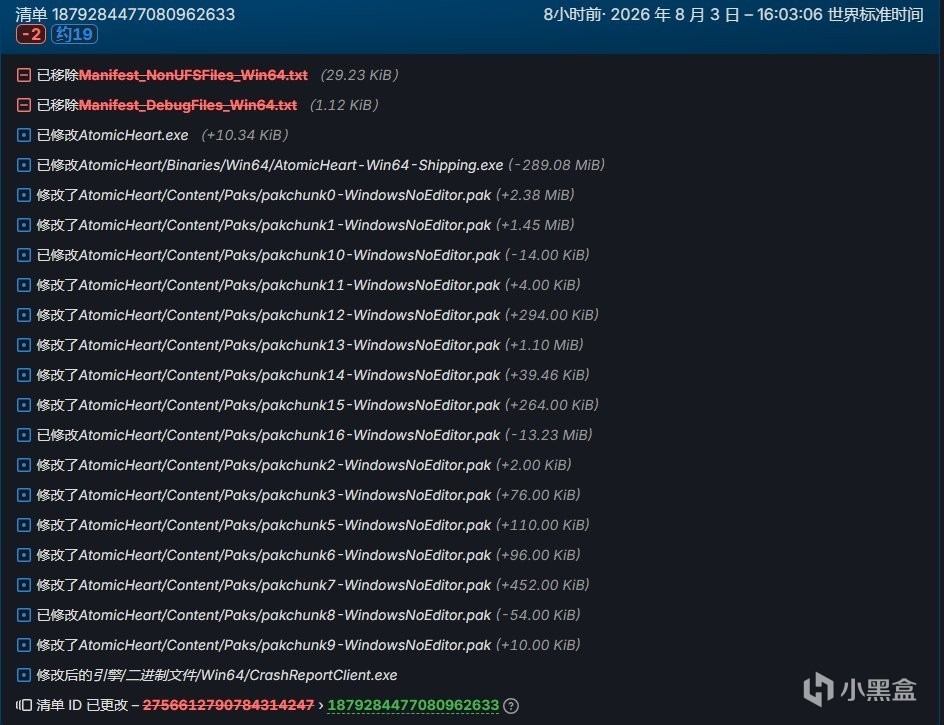Screen dimensions: 944x725
Task: Click modified icon beside pakchunk16-WindowsNoEditor.pak
Action: click(x=24, y=435)
